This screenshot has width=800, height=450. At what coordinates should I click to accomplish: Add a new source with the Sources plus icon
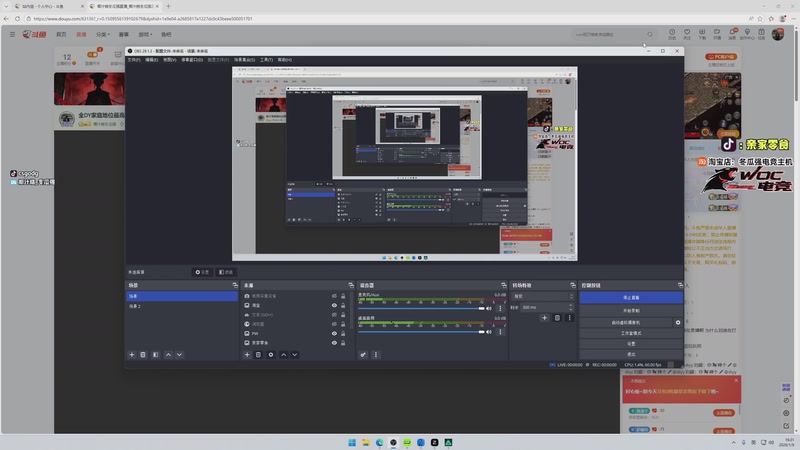pos(247,355)
